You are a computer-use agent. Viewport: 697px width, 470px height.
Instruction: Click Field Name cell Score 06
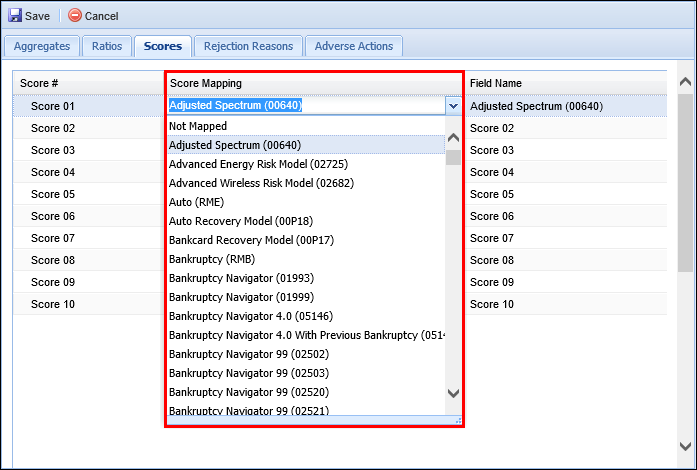pos(565,216)
